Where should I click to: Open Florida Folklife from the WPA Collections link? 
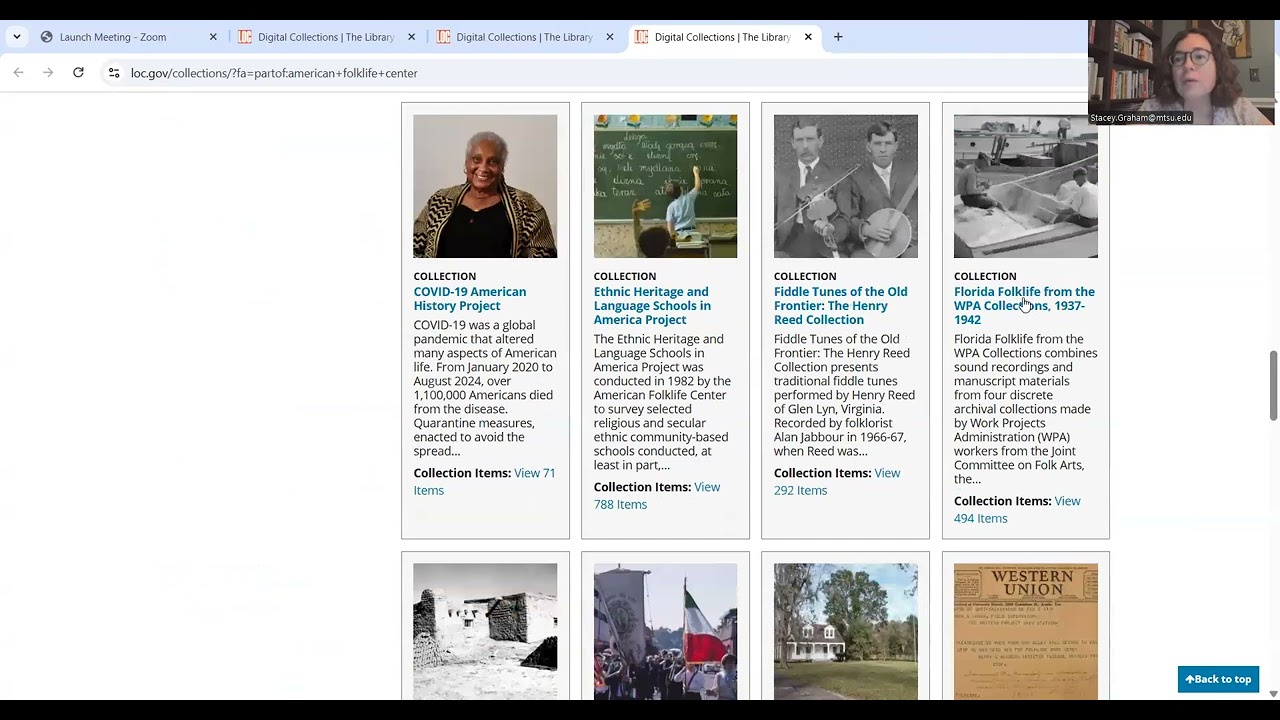(x=1024, y=306)
